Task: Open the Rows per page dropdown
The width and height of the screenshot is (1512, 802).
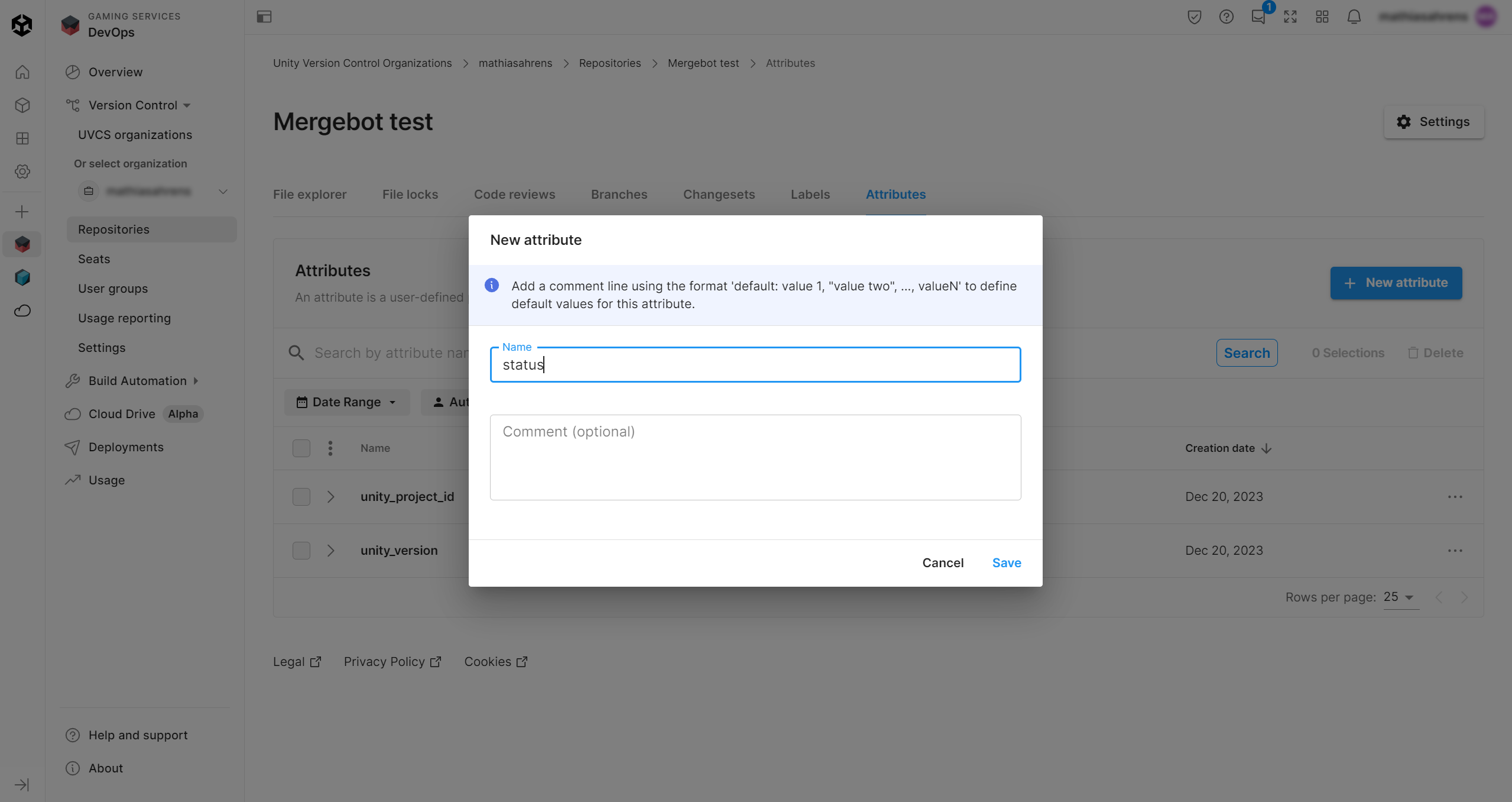Action: 1400,597
